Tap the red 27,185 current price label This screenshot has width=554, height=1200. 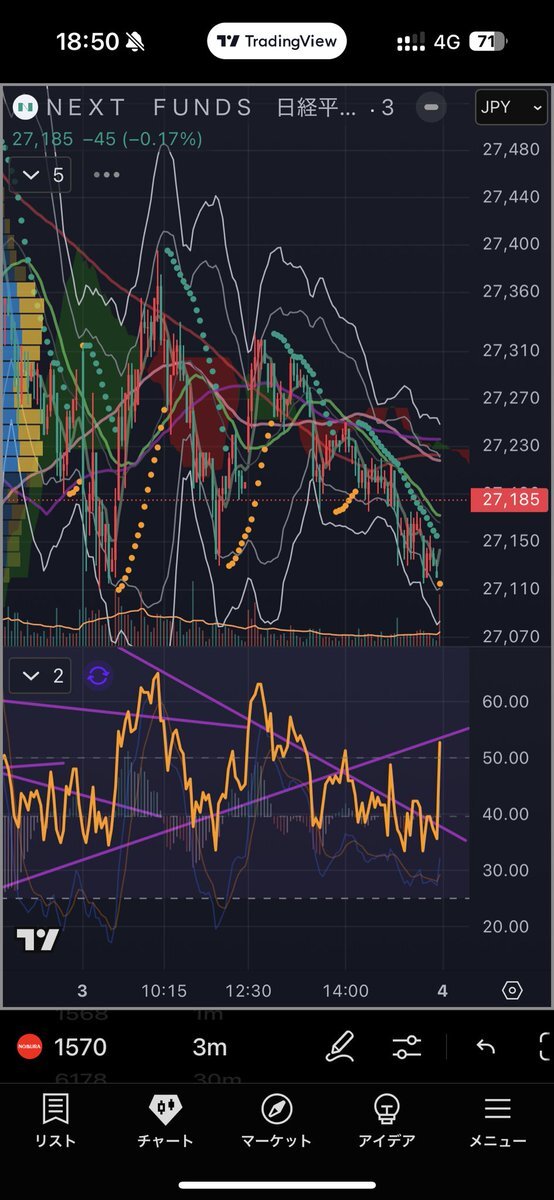click(511, 498)
